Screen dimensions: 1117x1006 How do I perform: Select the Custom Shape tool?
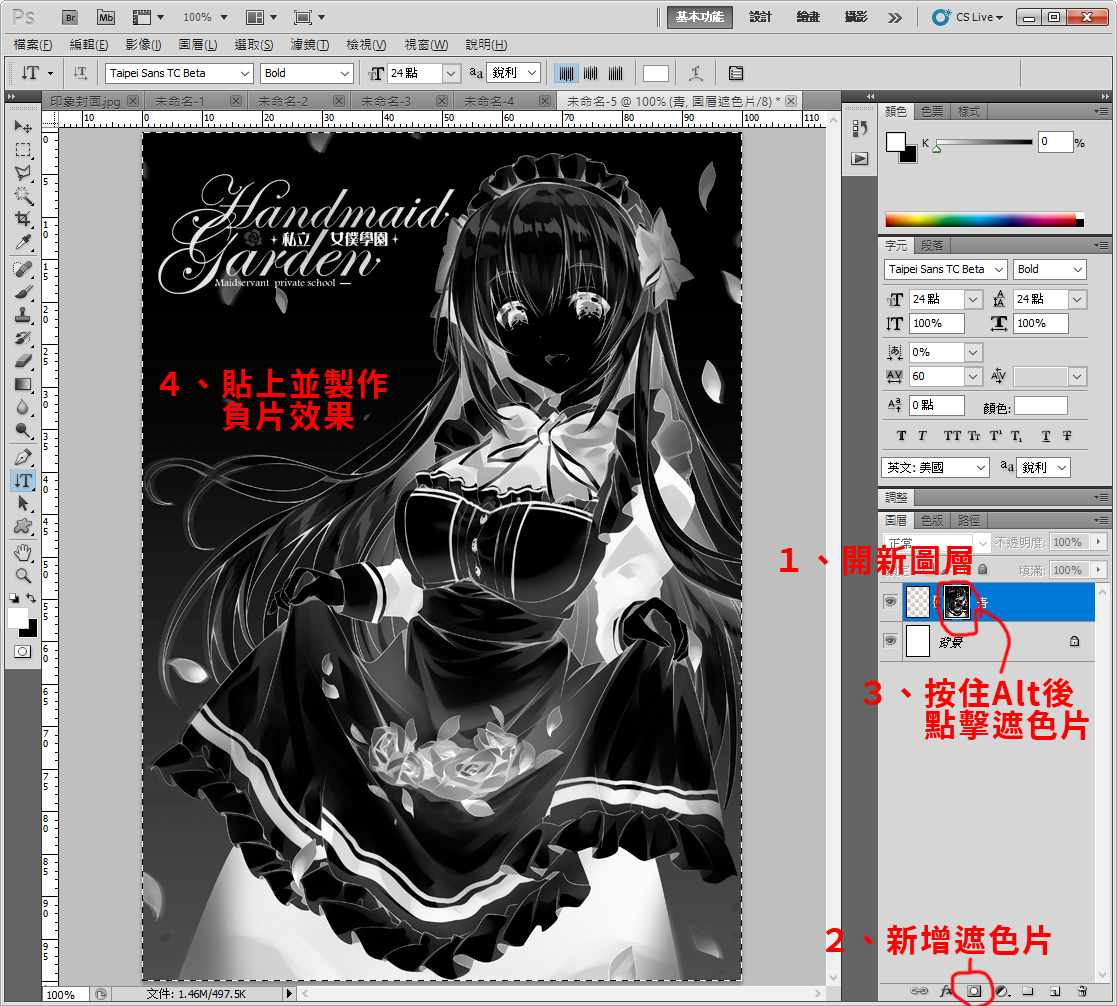pos(23,526)
